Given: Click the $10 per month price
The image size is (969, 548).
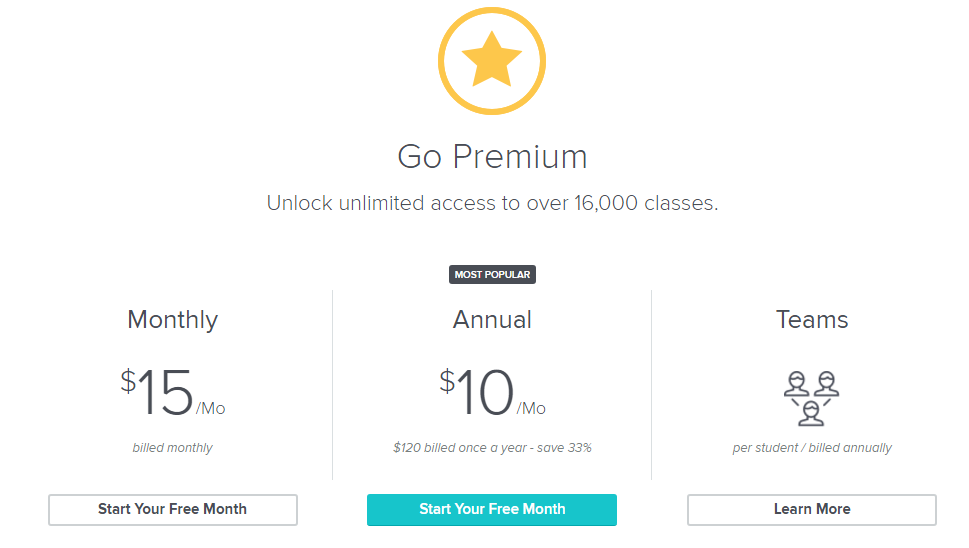Looking at the screenshot, I should pos(492,392).
